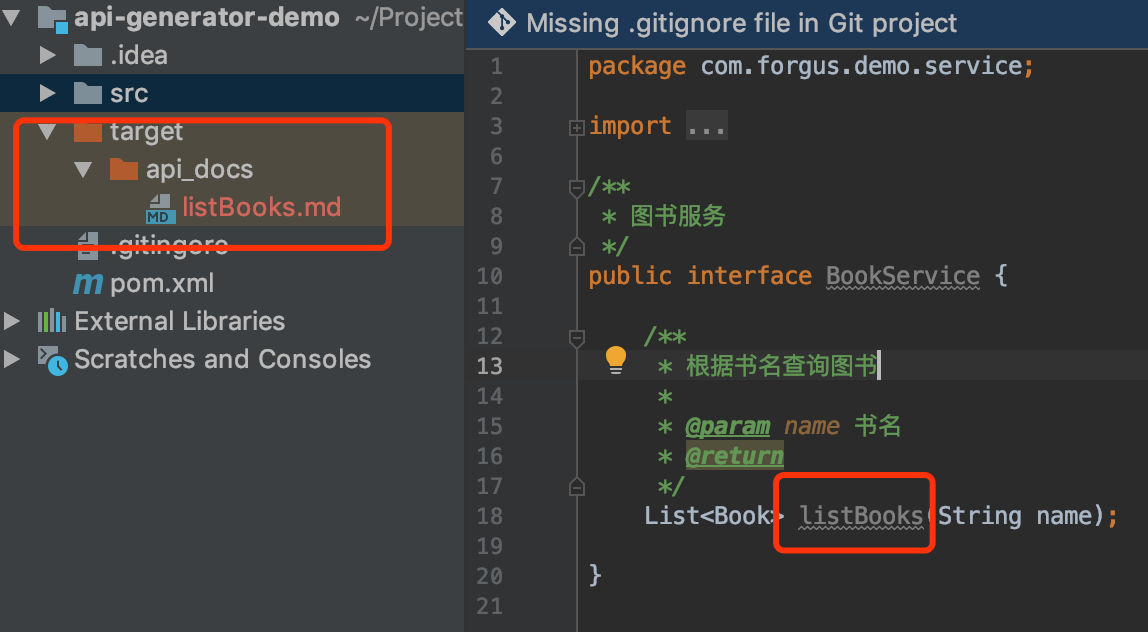This screenshot has height=632, width=1148.
Task: Expand the src folder arrow
Action: pos(48,93)
